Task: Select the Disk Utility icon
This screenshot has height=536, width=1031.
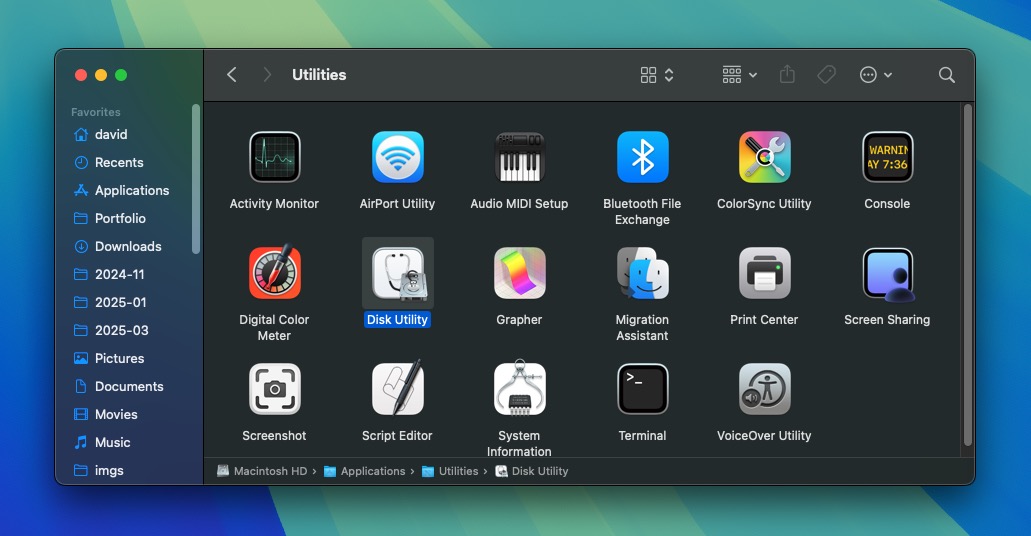Action: [397, 273]
